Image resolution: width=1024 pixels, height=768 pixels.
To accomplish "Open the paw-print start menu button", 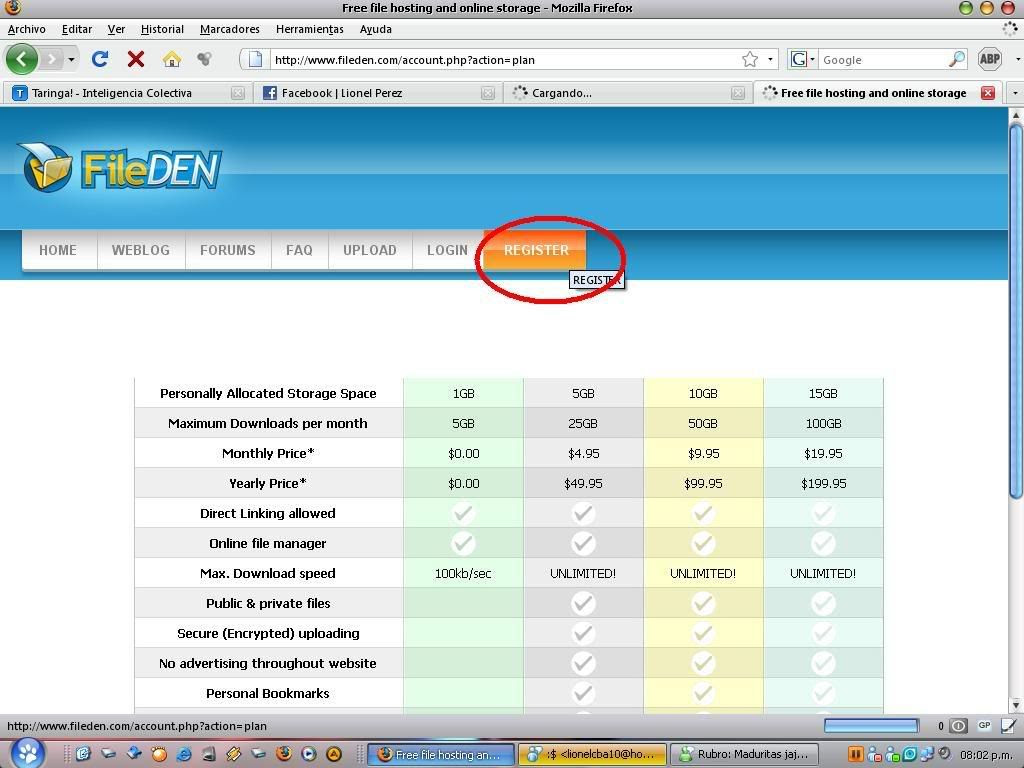I will coord(27,754).
